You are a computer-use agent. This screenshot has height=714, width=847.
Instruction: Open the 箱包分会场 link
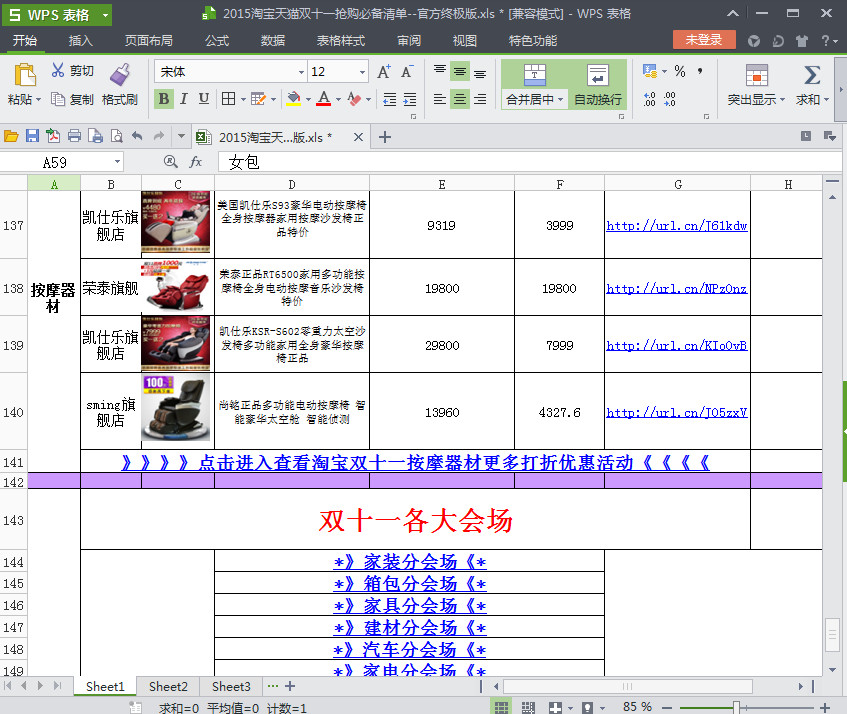(x=409, y=583)
